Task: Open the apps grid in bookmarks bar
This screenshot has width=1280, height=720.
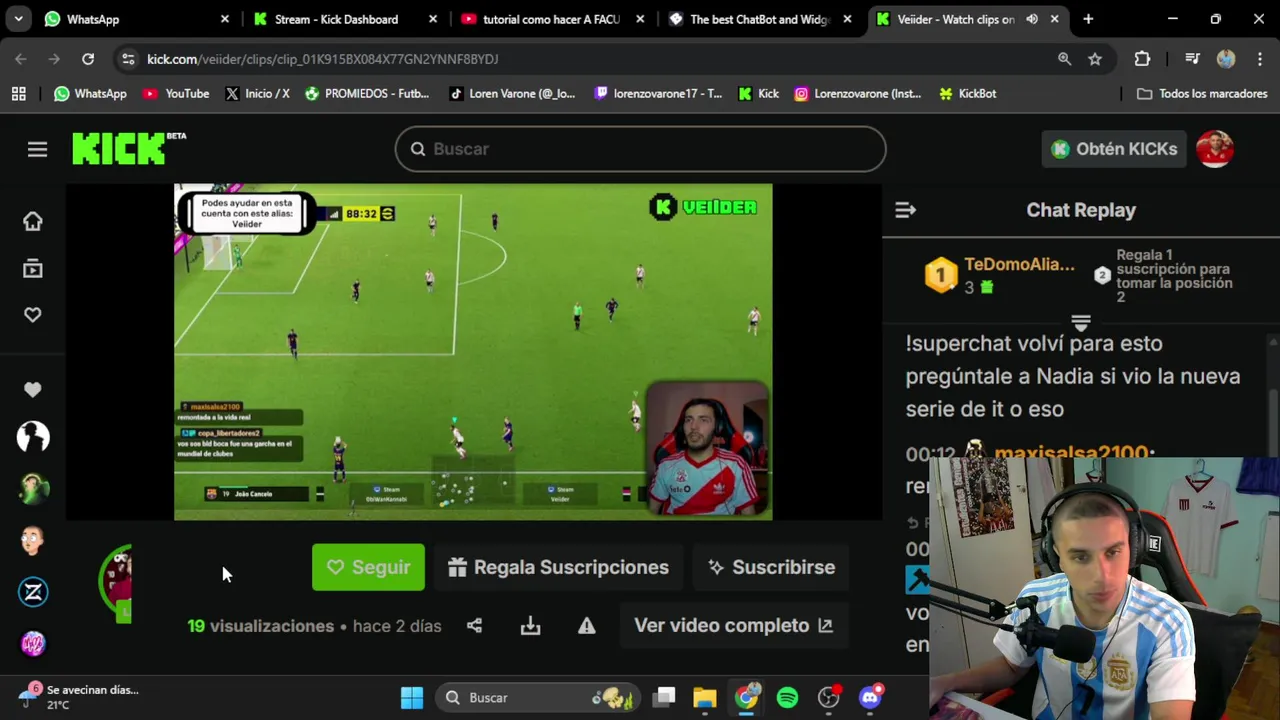Action: (x=18, y=93)
